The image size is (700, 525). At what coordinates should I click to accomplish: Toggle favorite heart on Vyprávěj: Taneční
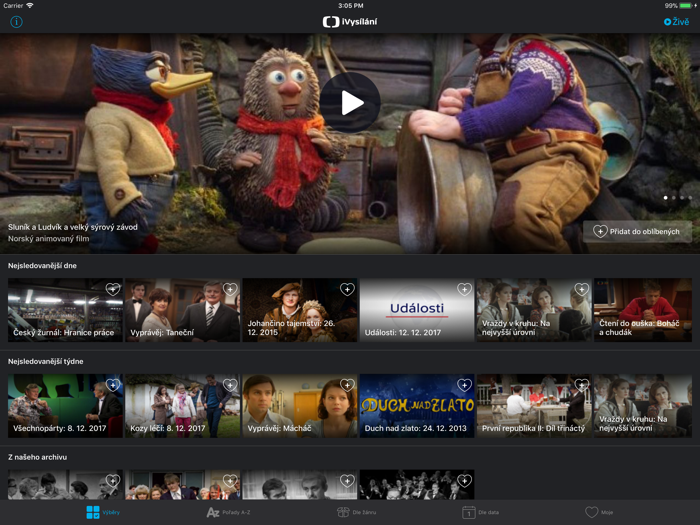[230, 289]
